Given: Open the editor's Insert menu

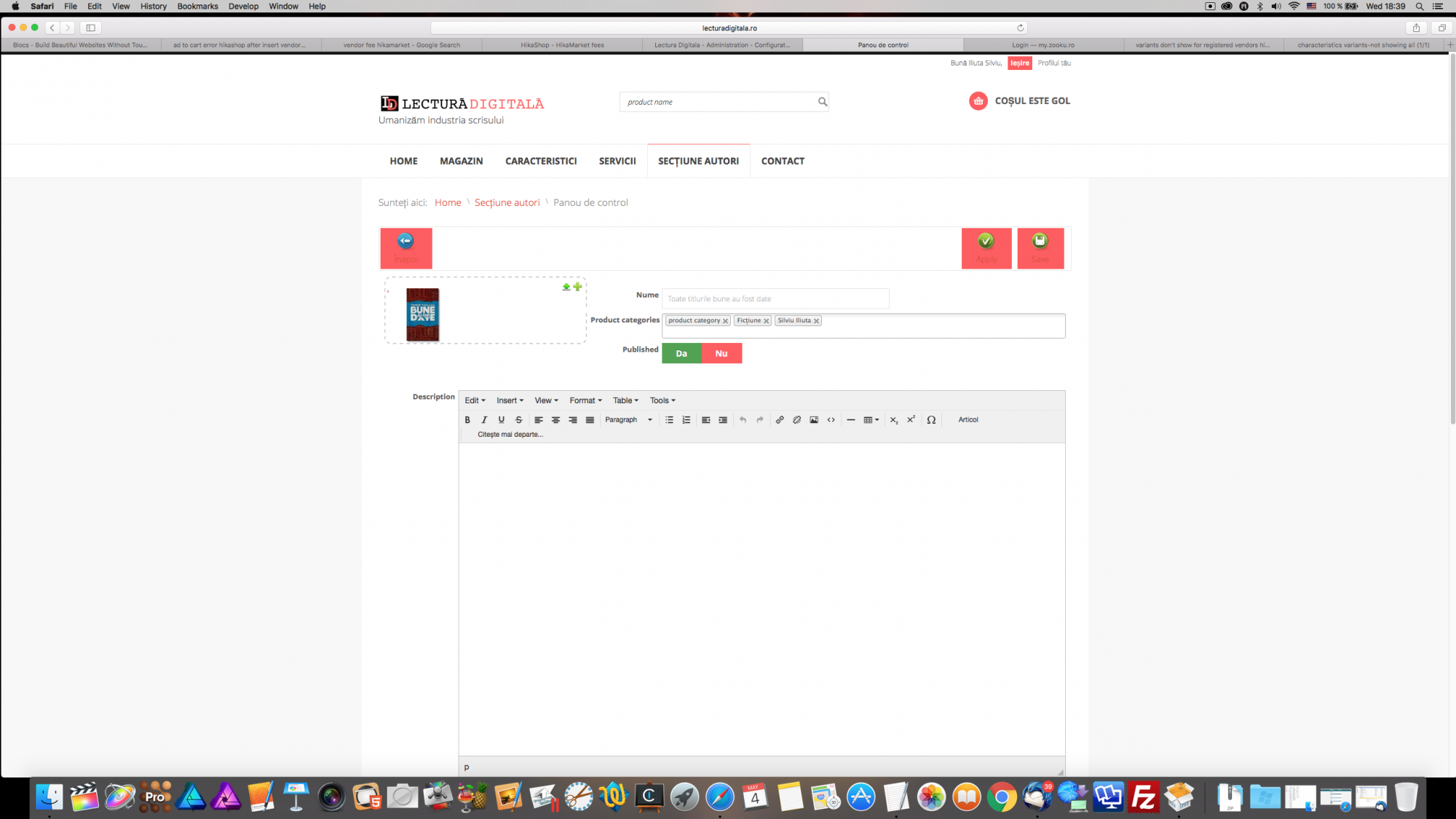Looking at the screenshot, I should pyautogui.click(x=510, y=400).
